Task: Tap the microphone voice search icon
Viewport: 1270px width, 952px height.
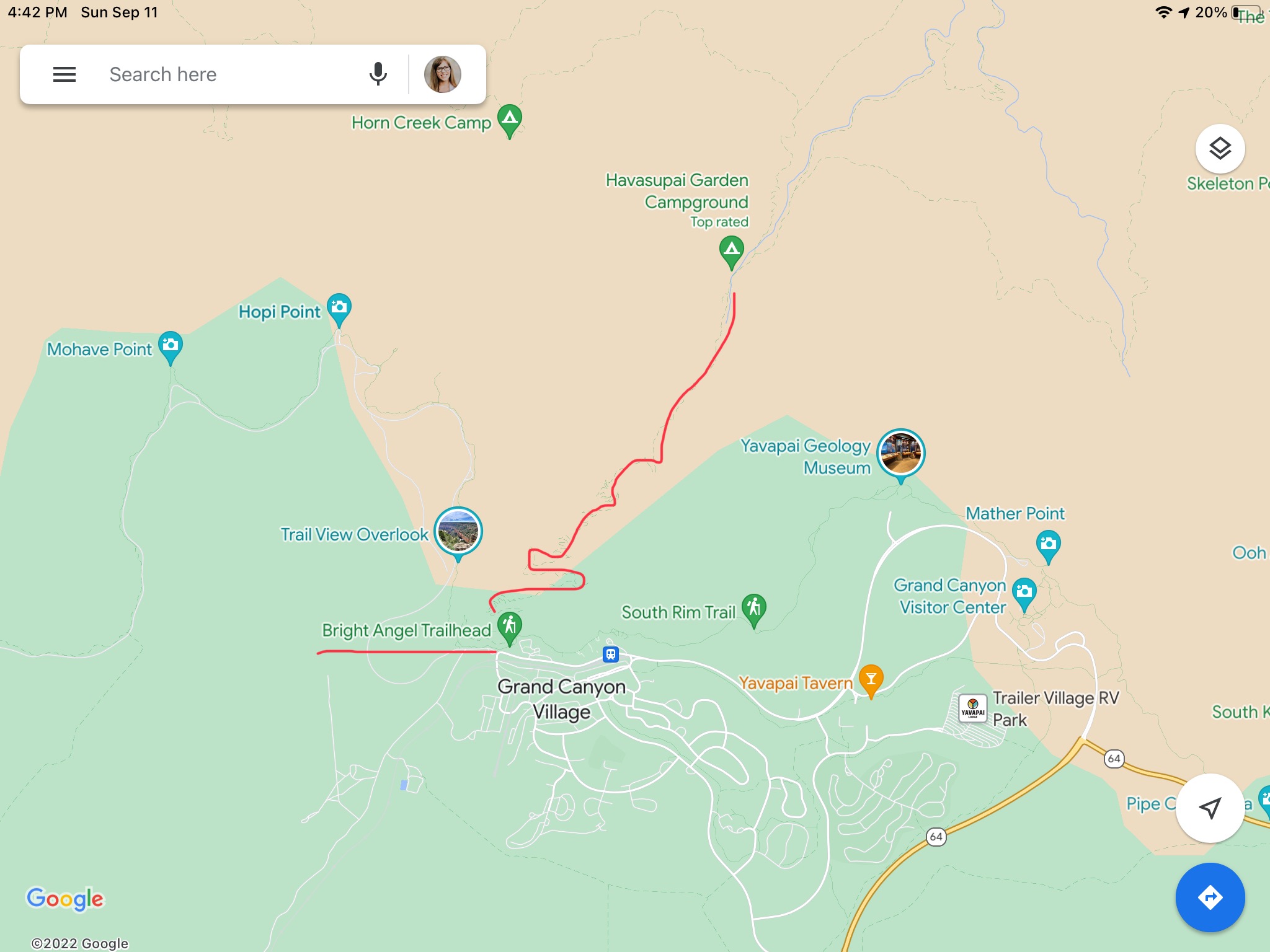Action: tap(378, 74)
